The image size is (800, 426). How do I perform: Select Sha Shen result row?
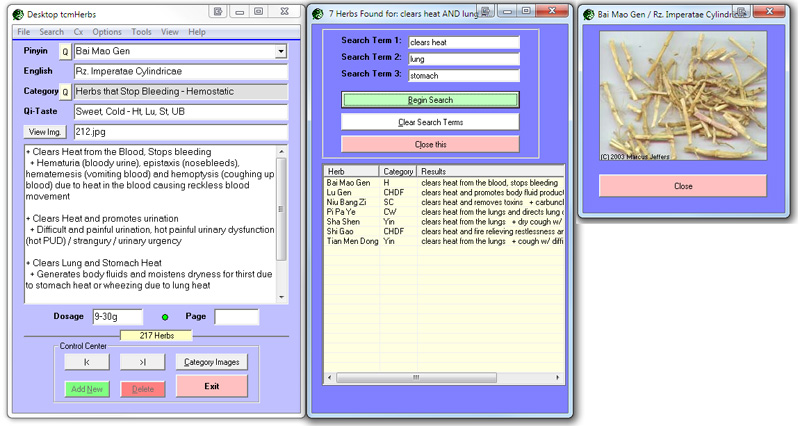(444, 221)
